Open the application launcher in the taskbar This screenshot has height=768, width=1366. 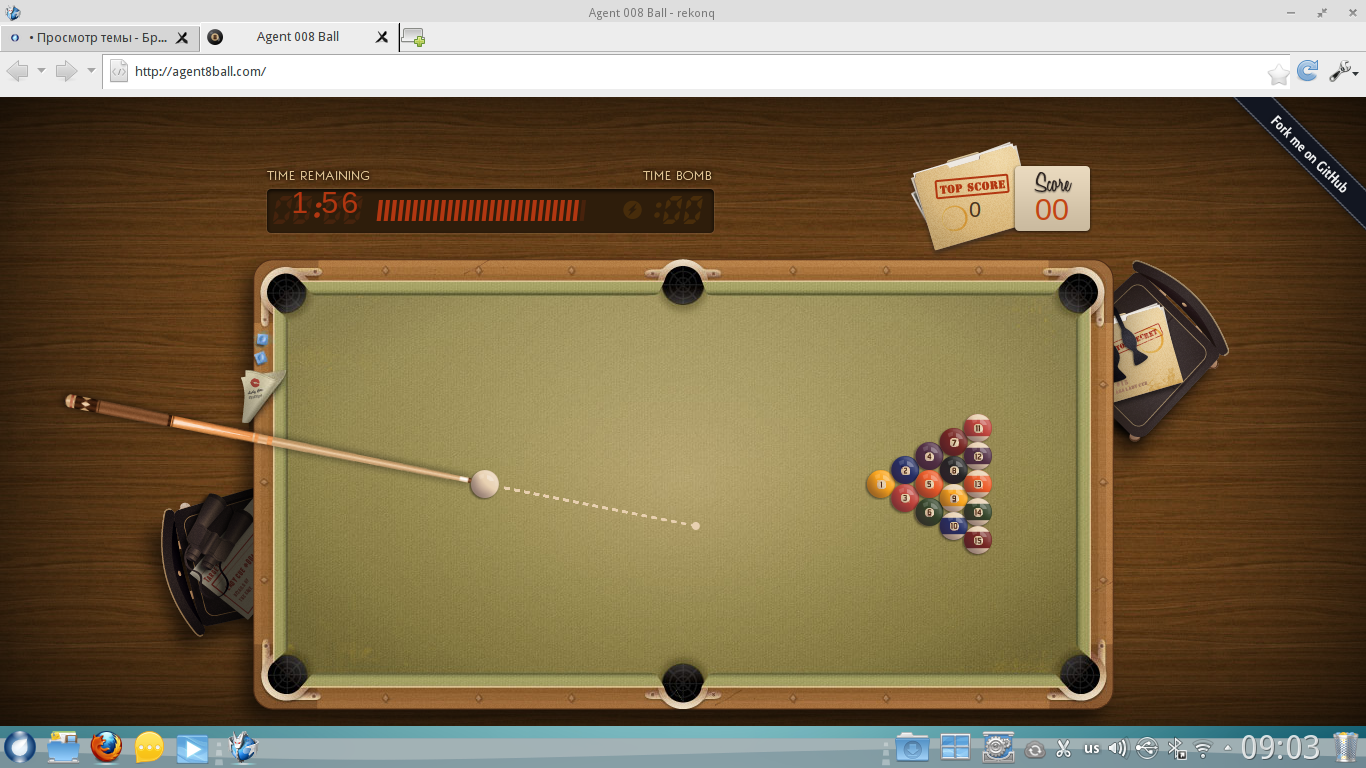(20, 747)
